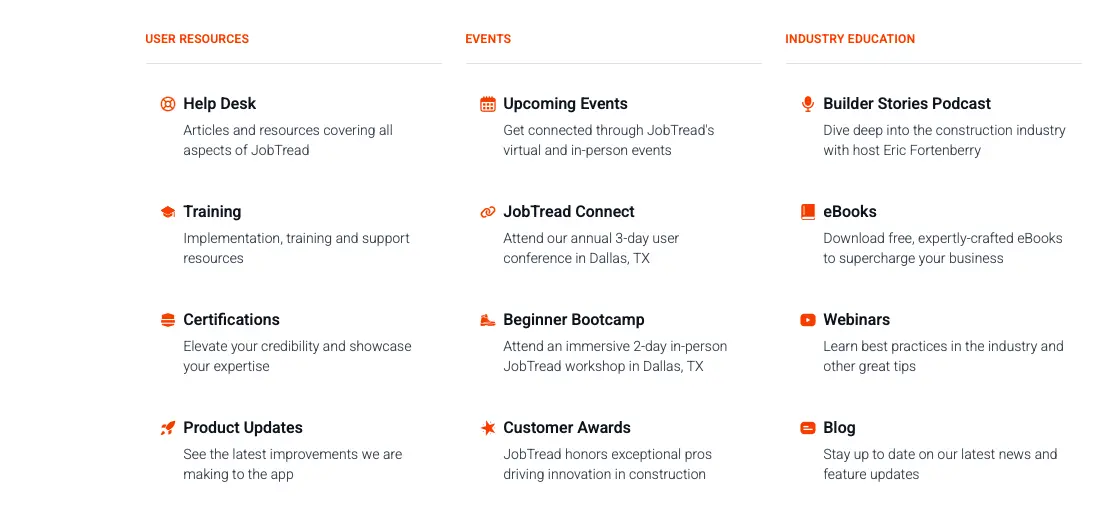
Task: Click the Training graduation cap icon
Action: click(168, 212)
